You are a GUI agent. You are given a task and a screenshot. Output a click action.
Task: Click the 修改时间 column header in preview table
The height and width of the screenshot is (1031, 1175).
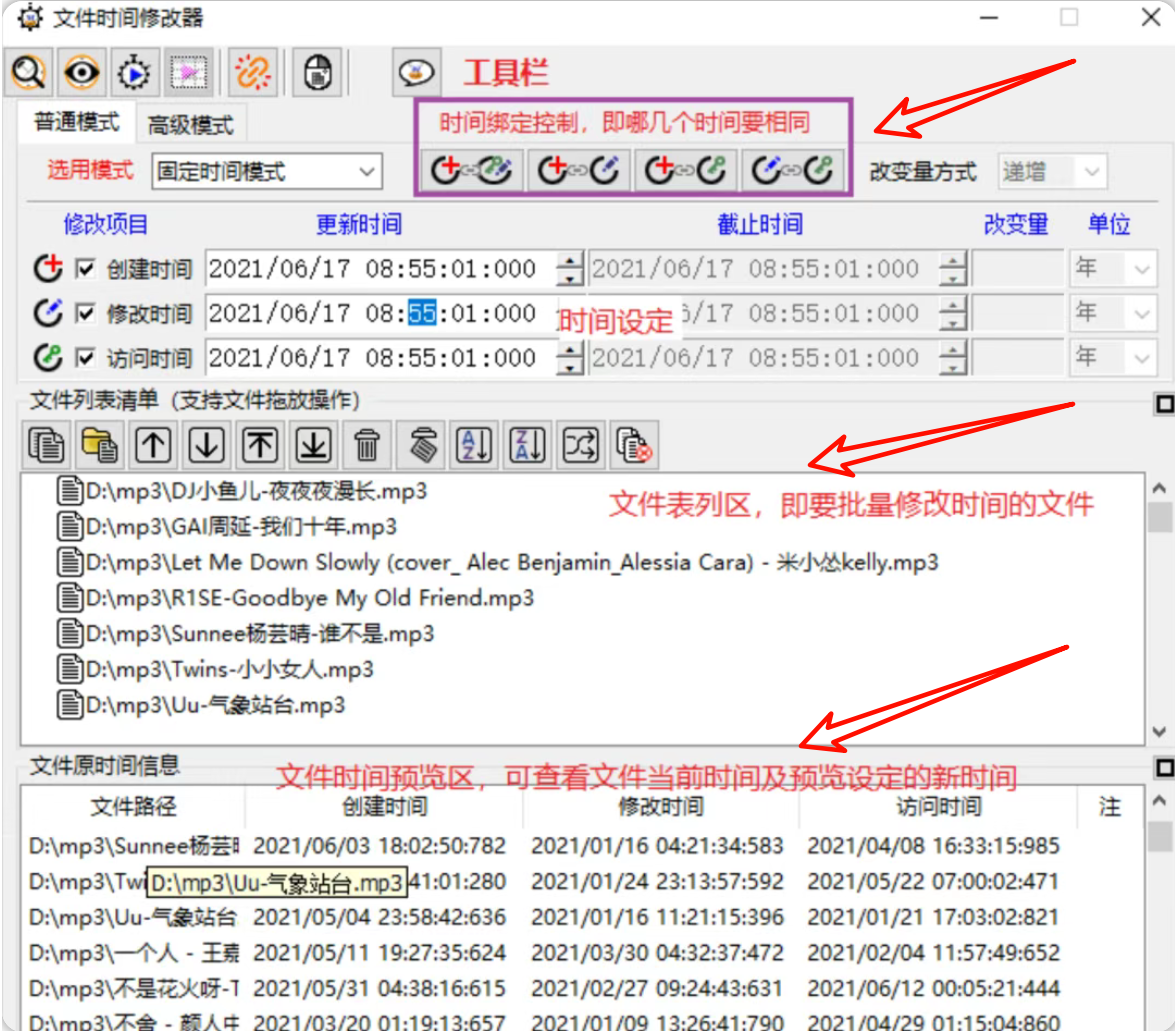coord(661,807)
